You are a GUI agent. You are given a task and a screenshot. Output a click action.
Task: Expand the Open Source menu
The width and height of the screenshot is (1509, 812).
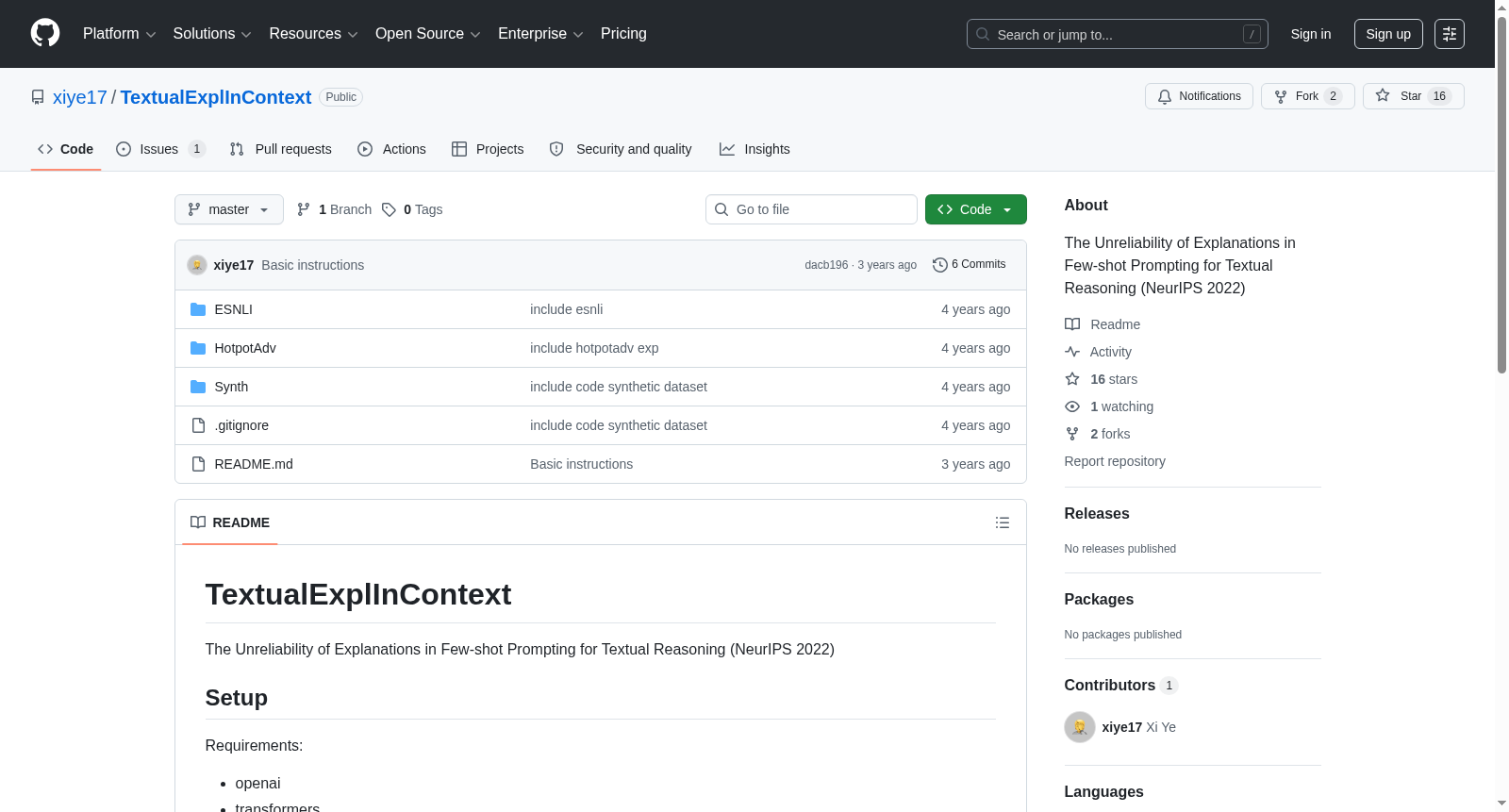pyautogui.click(x=428, y=34)
